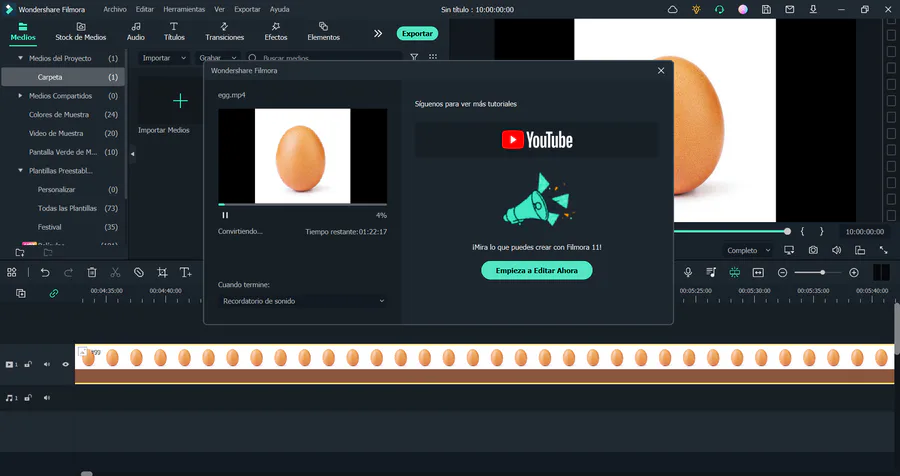
Task: Click the preview volume icon
Action: click(x=837, y=250)
